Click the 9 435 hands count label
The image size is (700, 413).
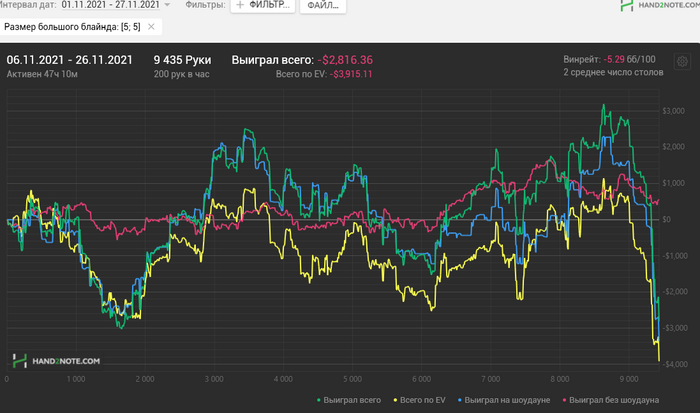(182, 60)
